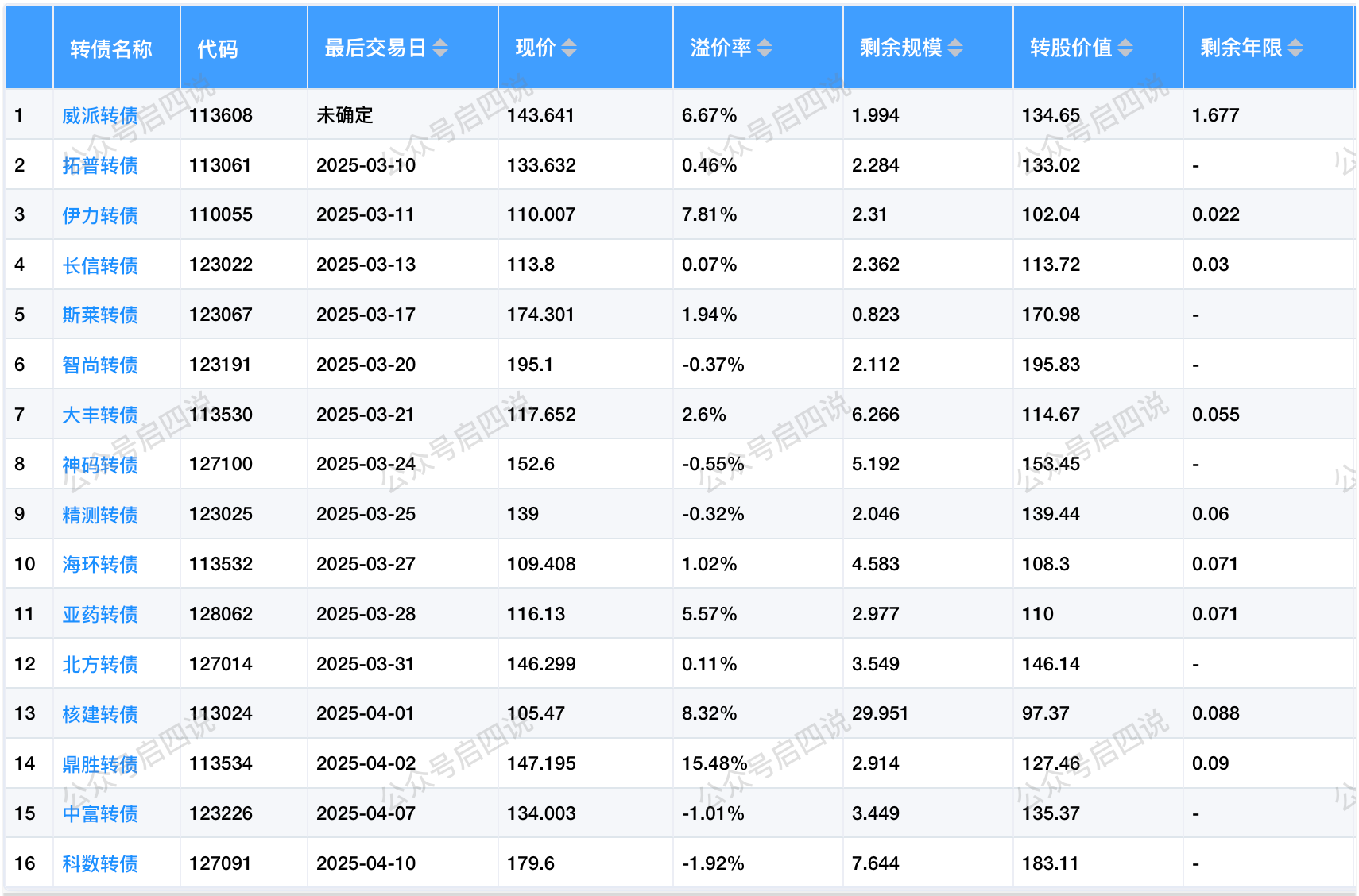The width and height of the screenshot is (1359, 896).
Task: Select the 斯莱转债 link
Action: (x=100, y=315)
